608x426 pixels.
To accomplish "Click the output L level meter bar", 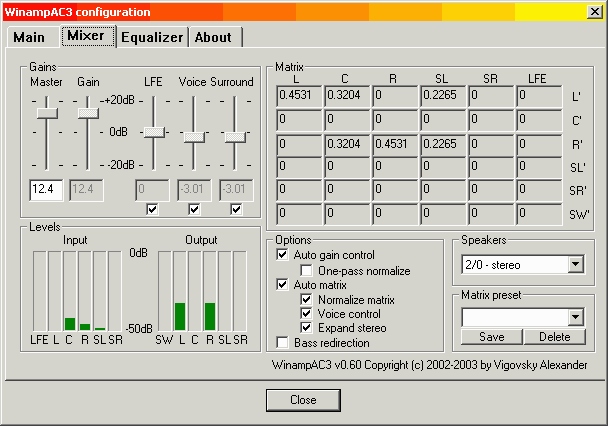I will (x=180, y=291).
